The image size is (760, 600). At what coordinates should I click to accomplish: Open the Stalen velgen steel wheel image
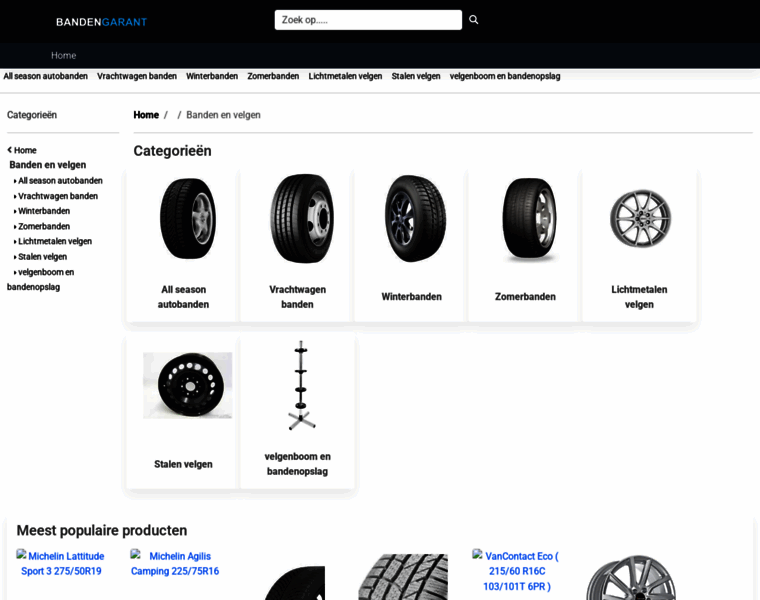[188, 385]
